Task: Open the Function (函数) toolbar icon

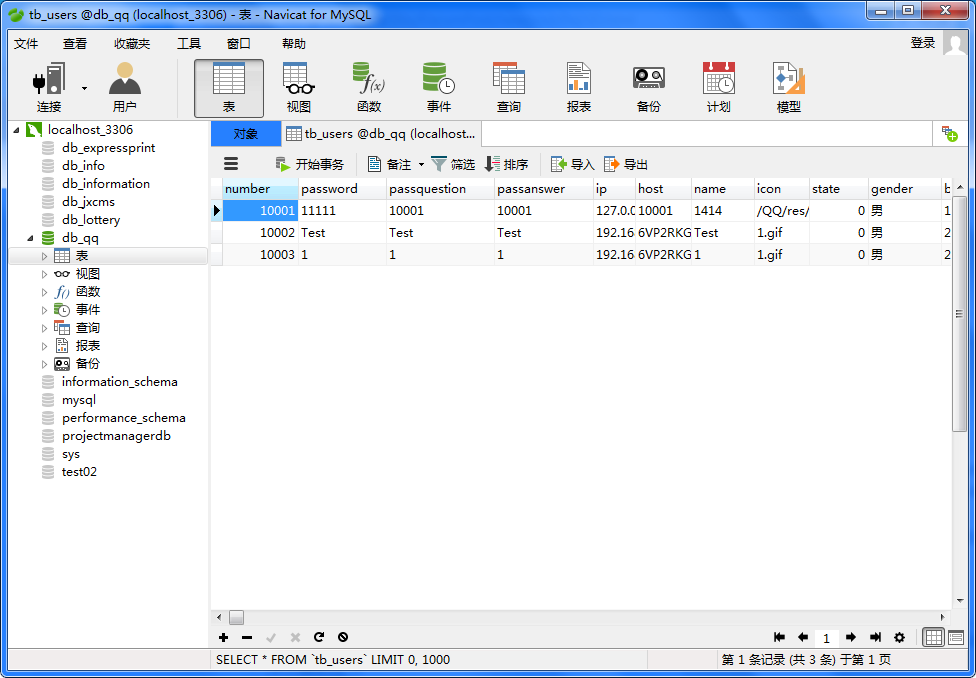Action: (x=368, y=88)
